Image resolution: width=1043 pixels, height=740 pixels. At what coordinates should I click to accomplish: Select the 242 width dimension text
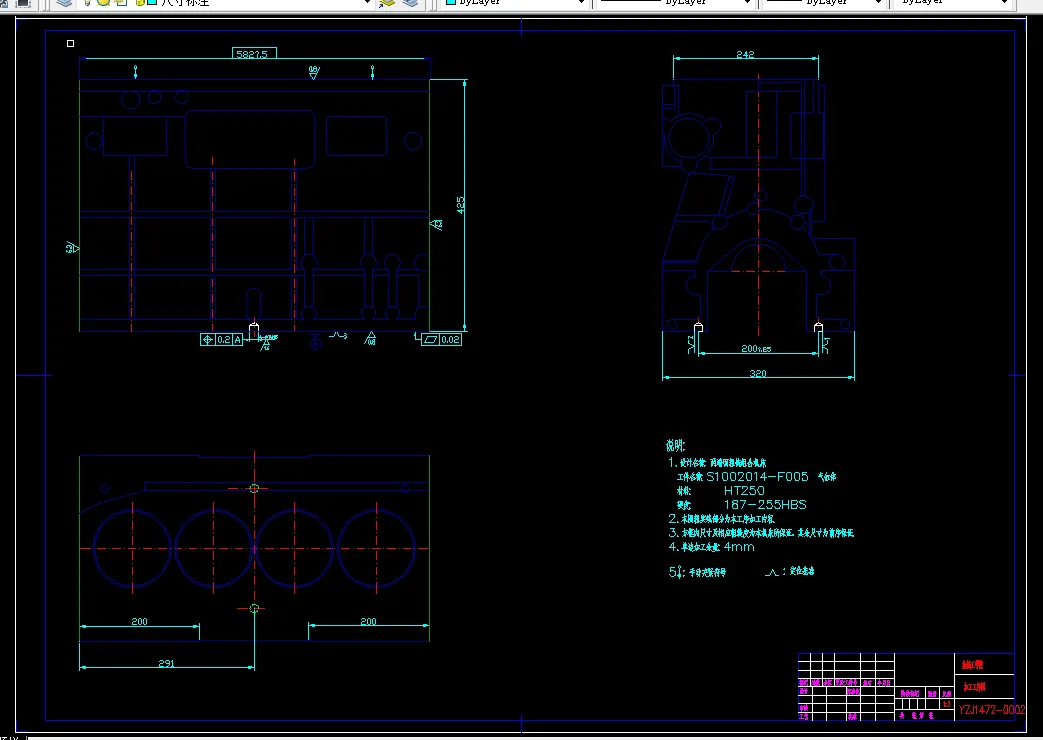[x=746, y=54]
